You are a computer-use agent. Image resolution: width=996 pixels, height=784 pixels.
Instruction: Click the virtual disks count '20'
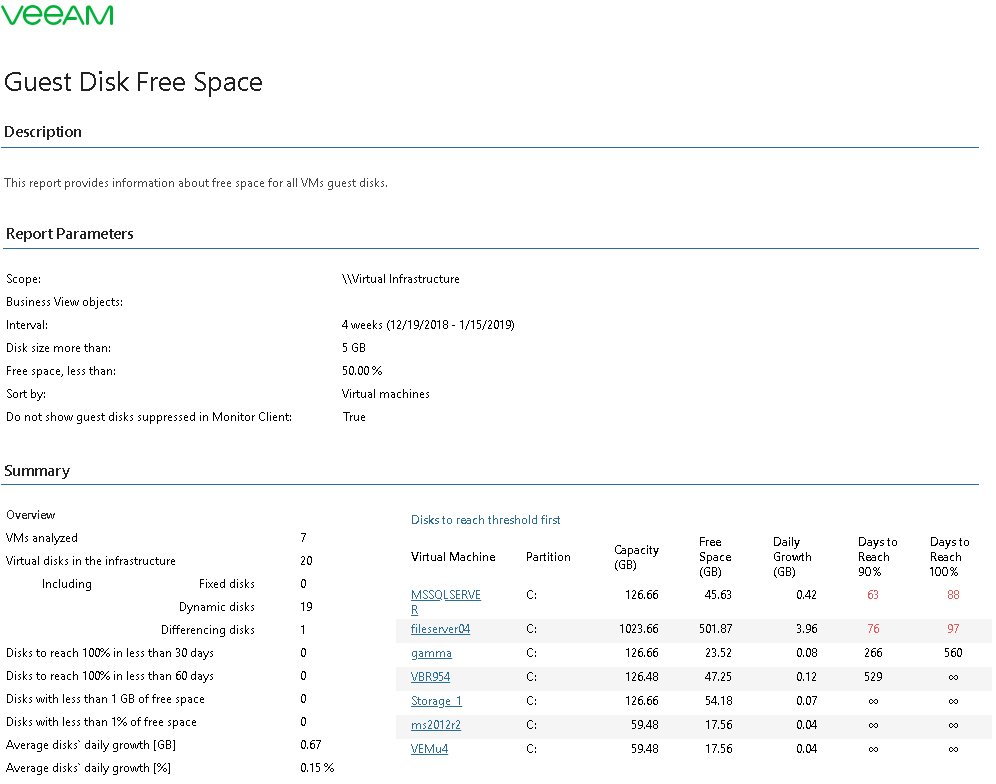pyautogui.click(x=306, y=560)
